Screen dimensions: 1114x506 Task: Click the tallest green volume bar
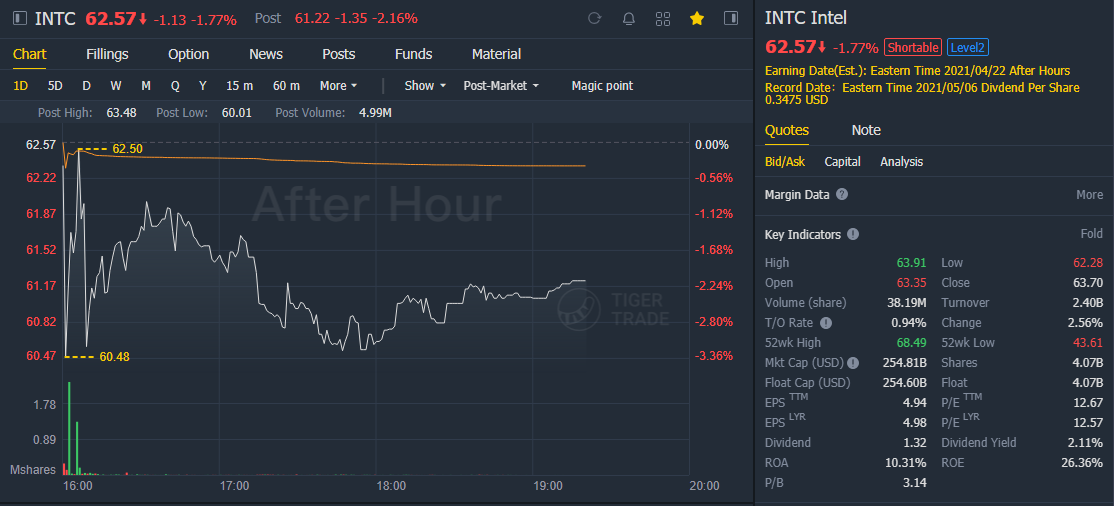(70, 428)
